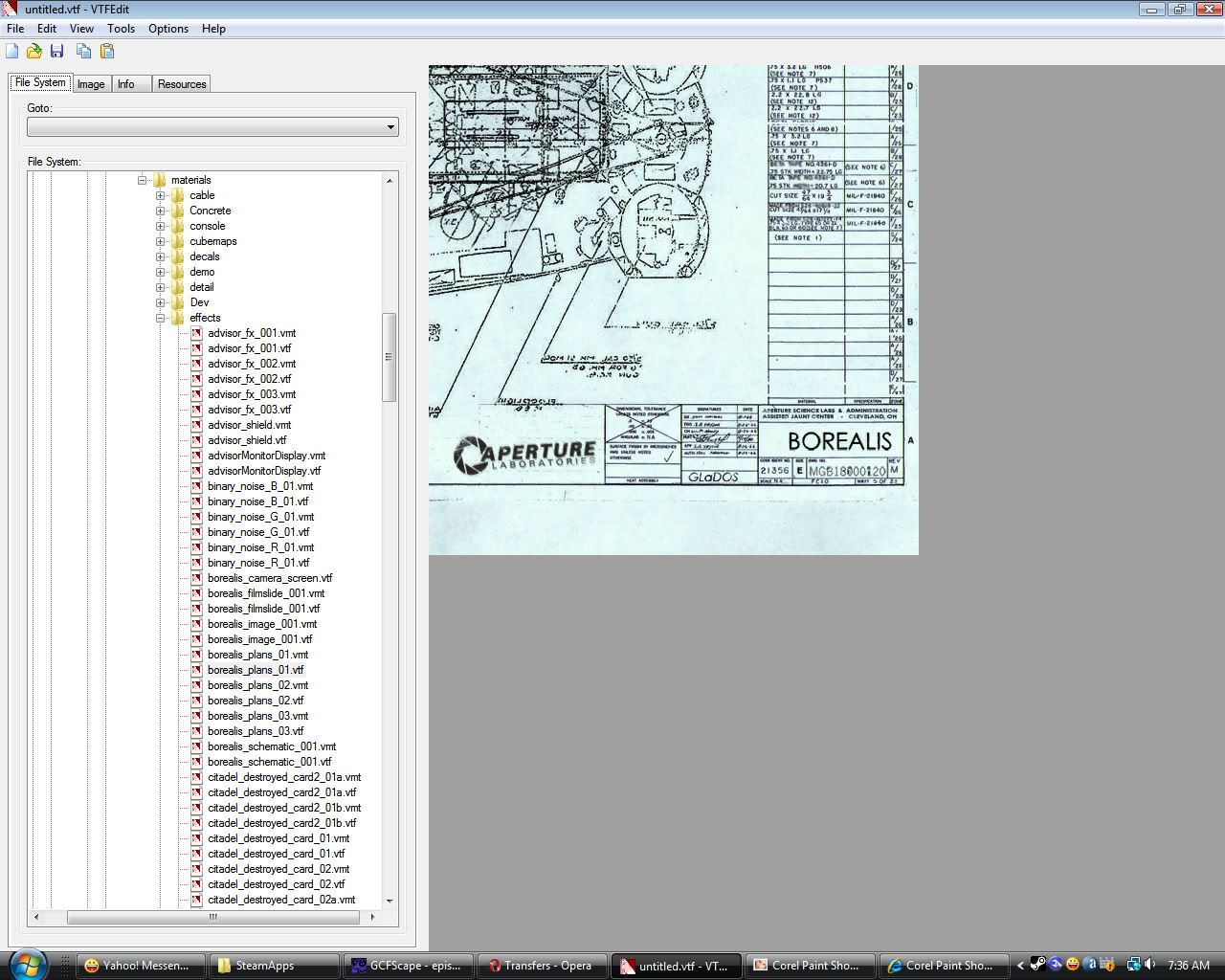Select citadel_destroyed_card2_01b.vmt file
Viewport: 1225px width, 980px height.
pyautogui.click(x=284, y=808)
